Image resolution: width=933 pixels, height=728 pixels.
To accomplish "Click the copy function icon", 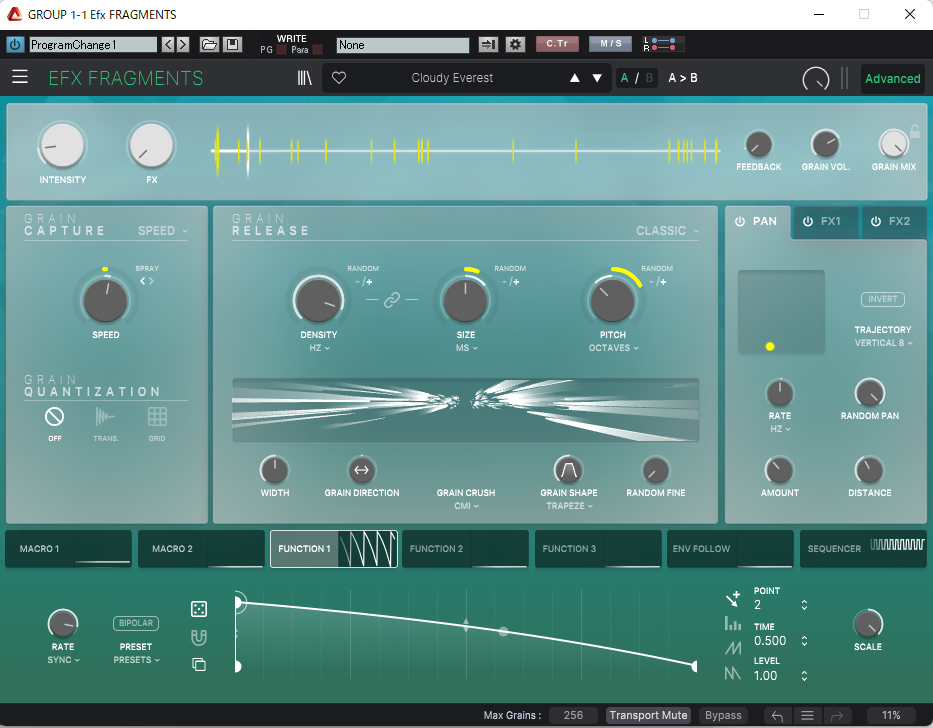I will (199, 664).
